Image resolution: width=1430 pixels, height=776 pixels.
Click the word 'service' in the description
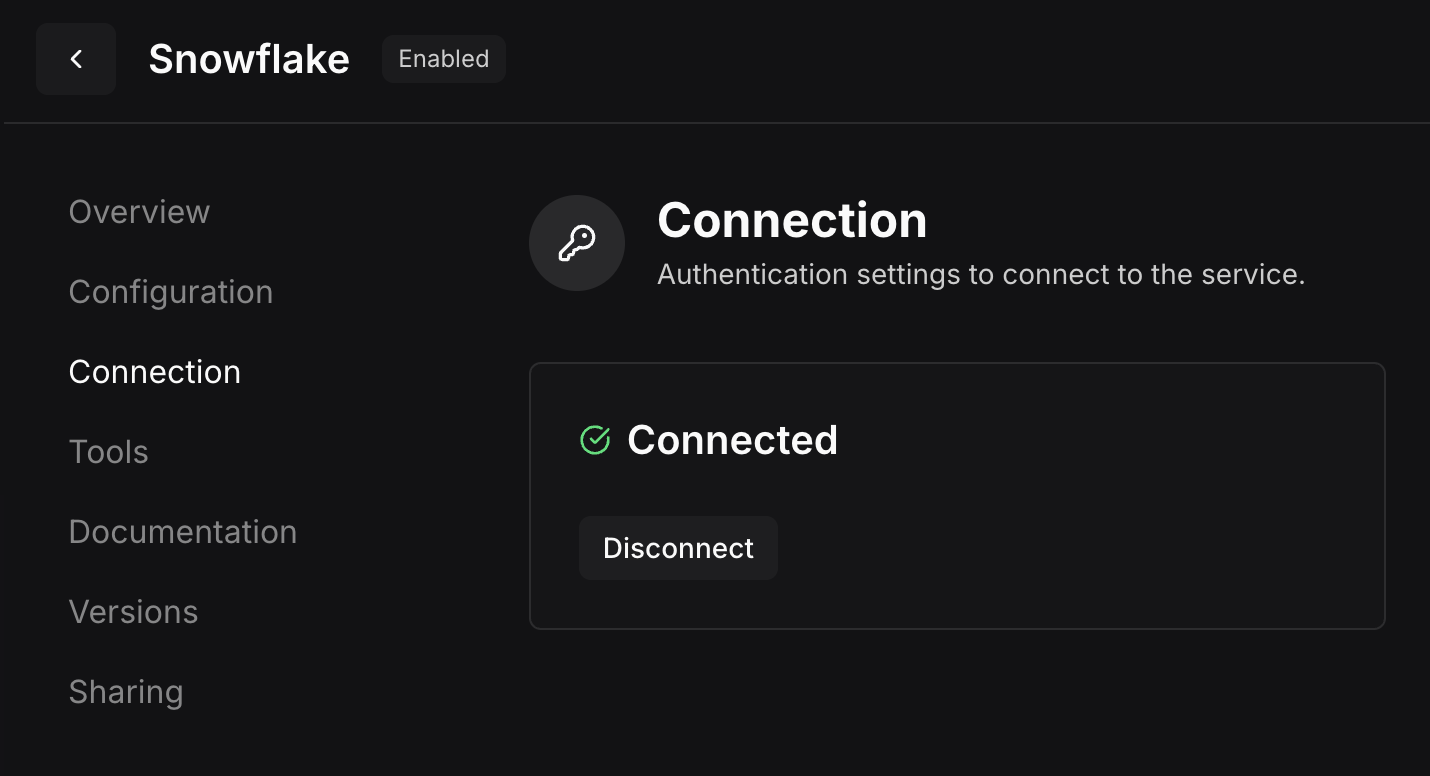(x=1252, y=275)
